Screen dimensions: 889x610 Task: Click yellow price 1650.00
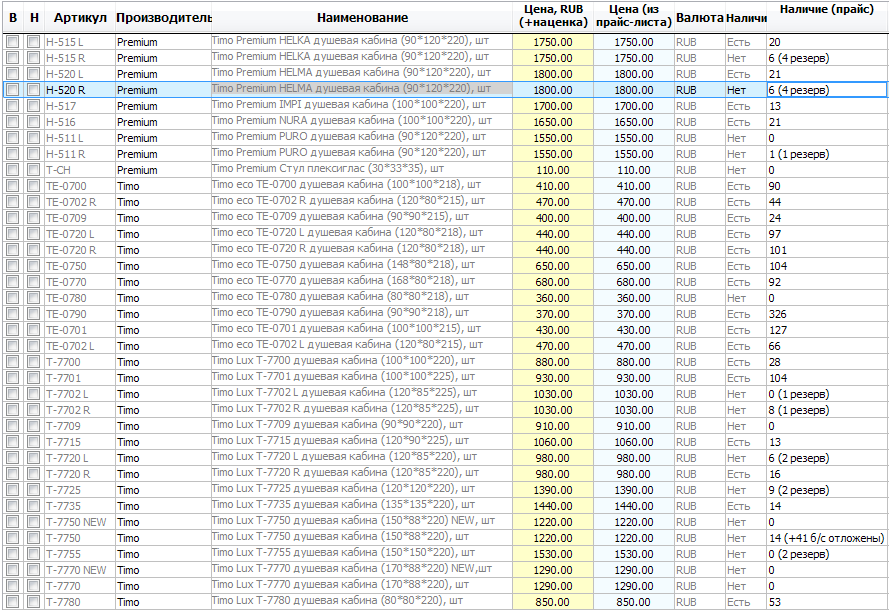pyautogui.click(x=553, y=122)
